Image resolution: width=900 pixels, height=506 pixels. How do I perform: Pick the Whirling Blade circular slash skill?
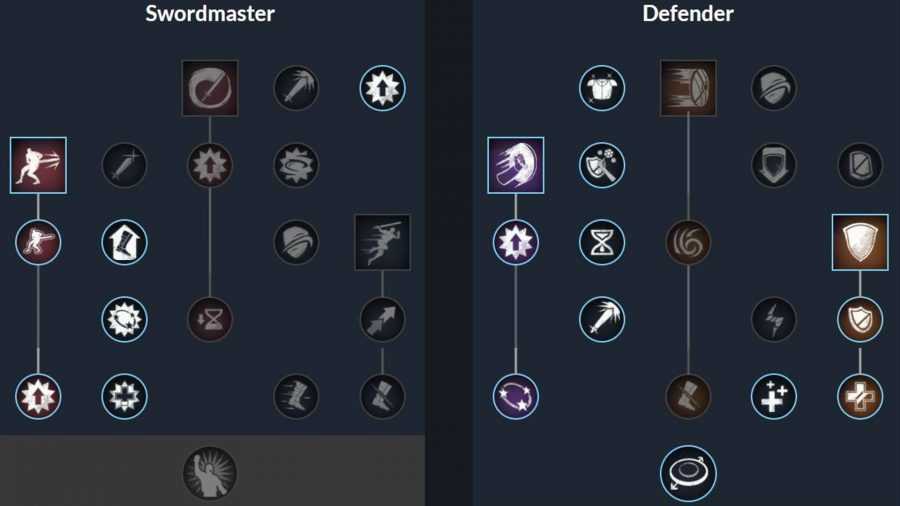tap(210, 88)
